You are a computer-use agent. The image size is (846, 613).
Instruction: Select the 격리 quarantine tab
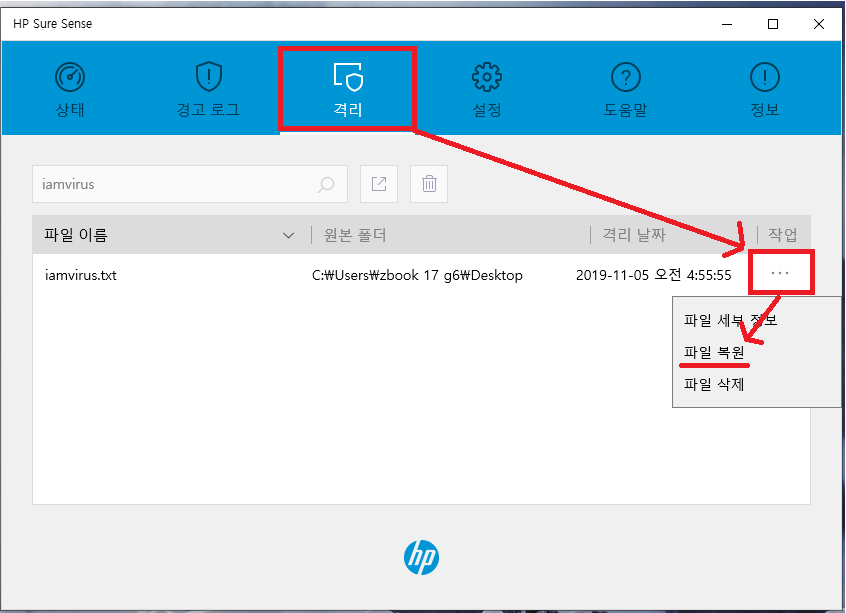point(347,90)
